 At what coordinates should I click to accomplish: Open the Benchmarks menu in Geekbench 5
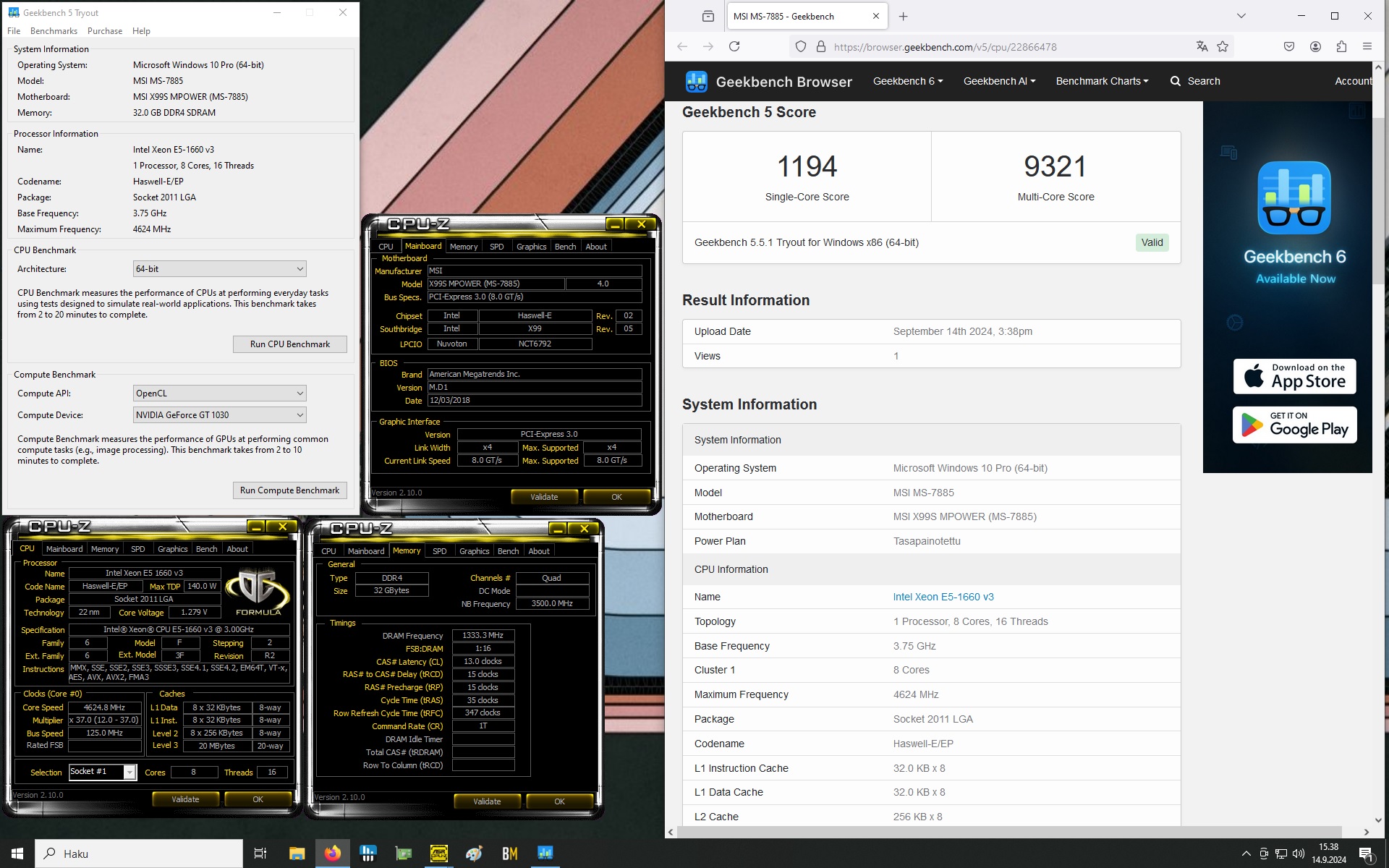[54, 31]
